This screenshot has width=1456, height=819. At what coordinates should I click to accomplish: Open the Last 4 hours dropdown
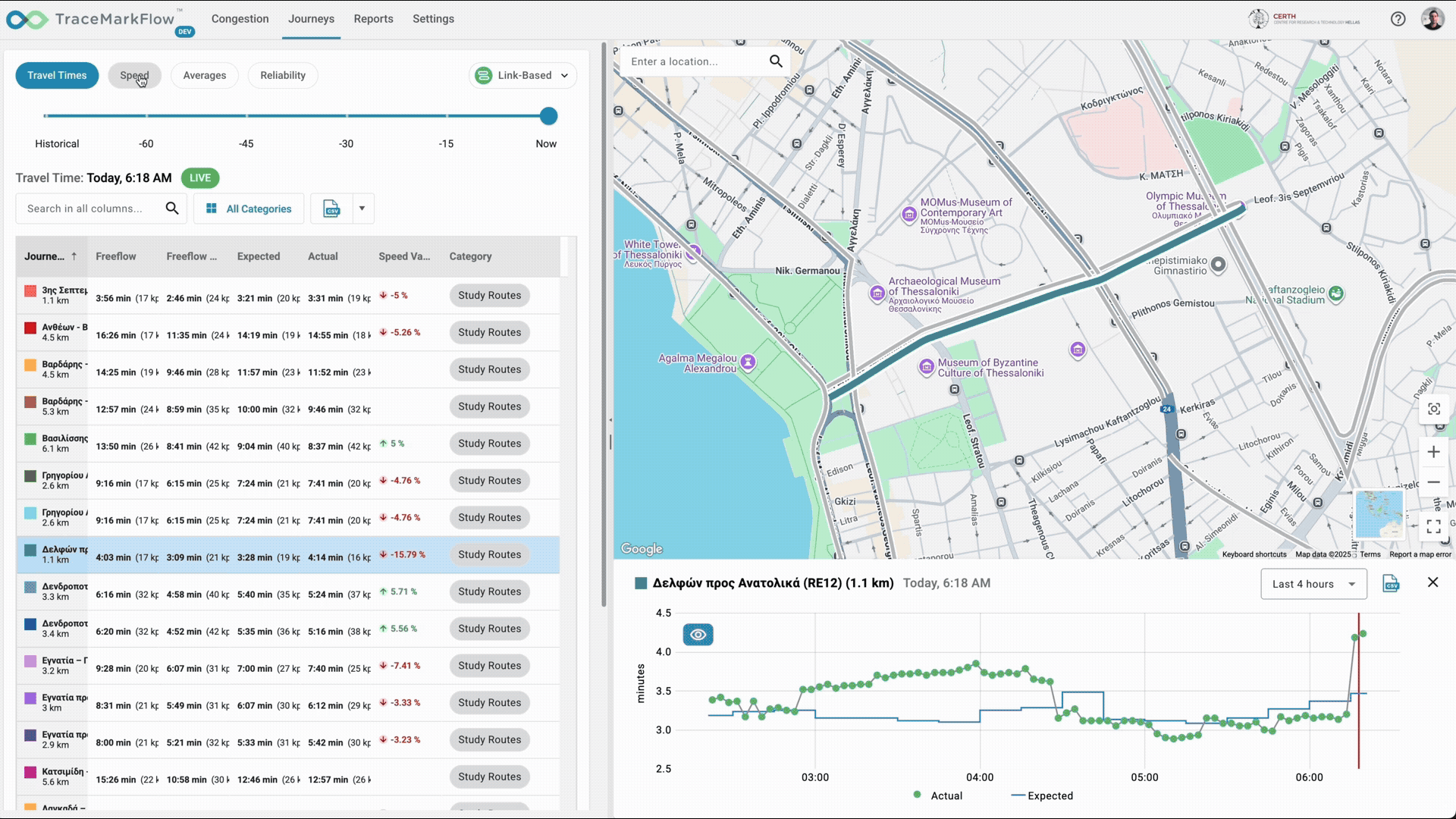pyautogui.click(x=1313, y=584)
